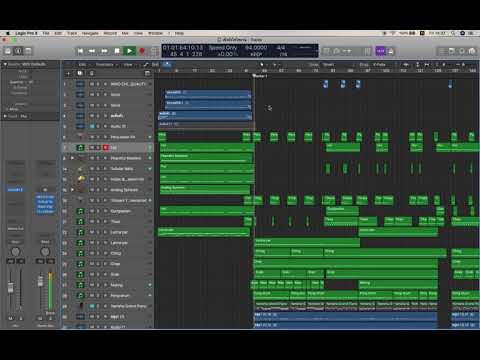Open the Help menu
Image resolution: width=480 pixels, height=360 pixels.
click(x=179, y=33)
